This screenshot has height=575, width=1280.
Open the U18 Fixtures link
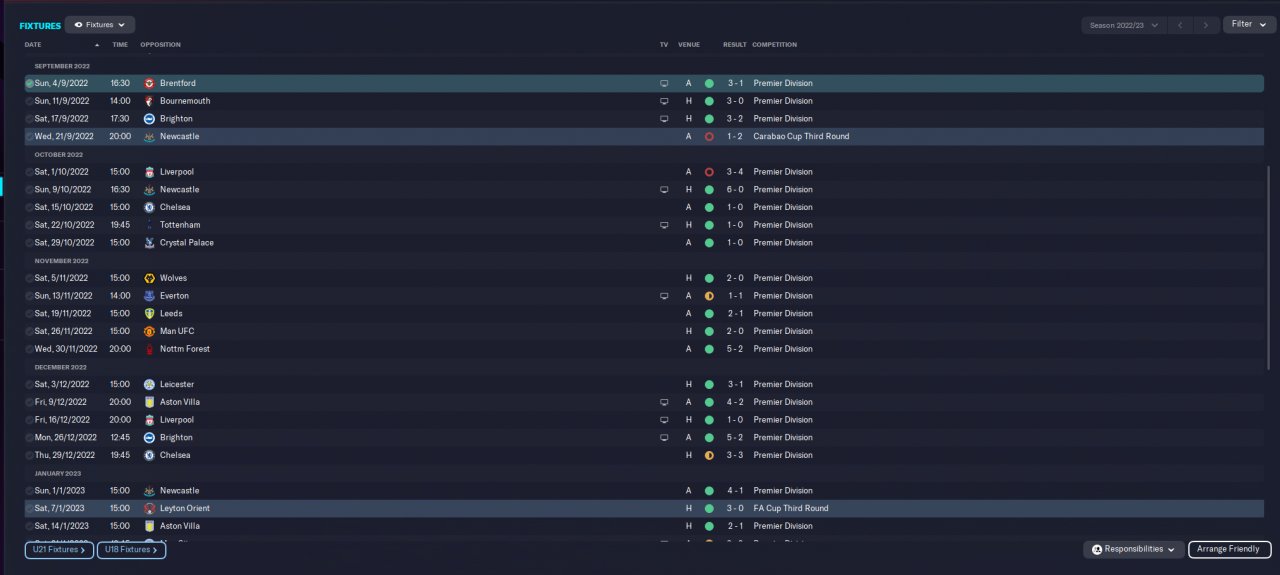point(131,550)
